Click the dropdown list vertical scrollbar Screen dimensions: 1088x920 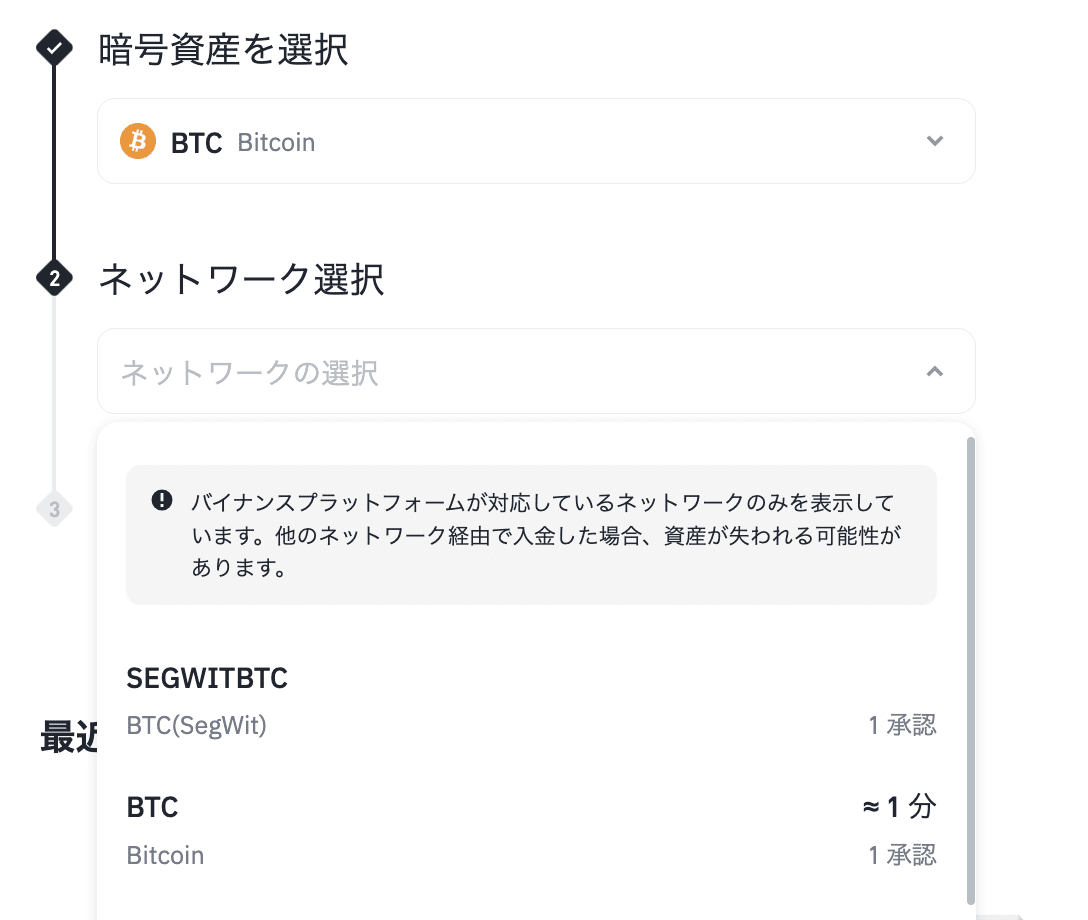pyautogui.click(x=970, y=670)
